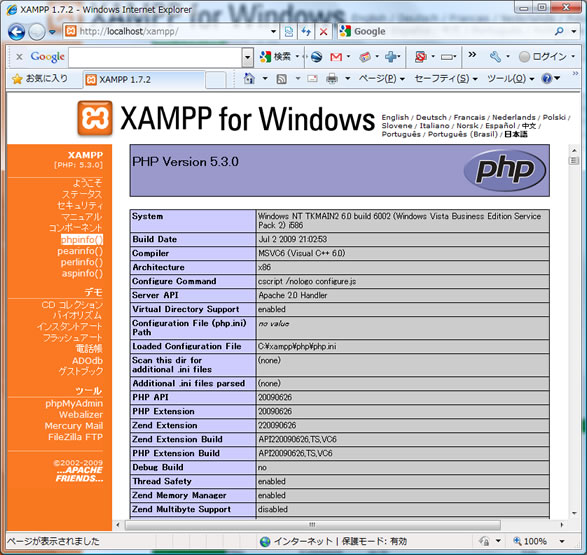The width and height of the screenshot is (587, 555).
Task: Click the bookmarks tag icon on Google Toolbar
Action: pyautogui.click(x=365, y=57)
